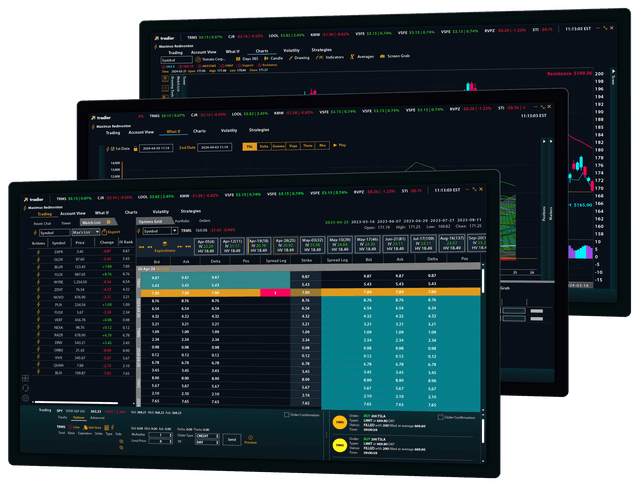Image resolution: width=639 pixels, height=486 pixels.
Task: Click the yellow TRMS order badge at the top of the orders list
Action: pos(339,422)
